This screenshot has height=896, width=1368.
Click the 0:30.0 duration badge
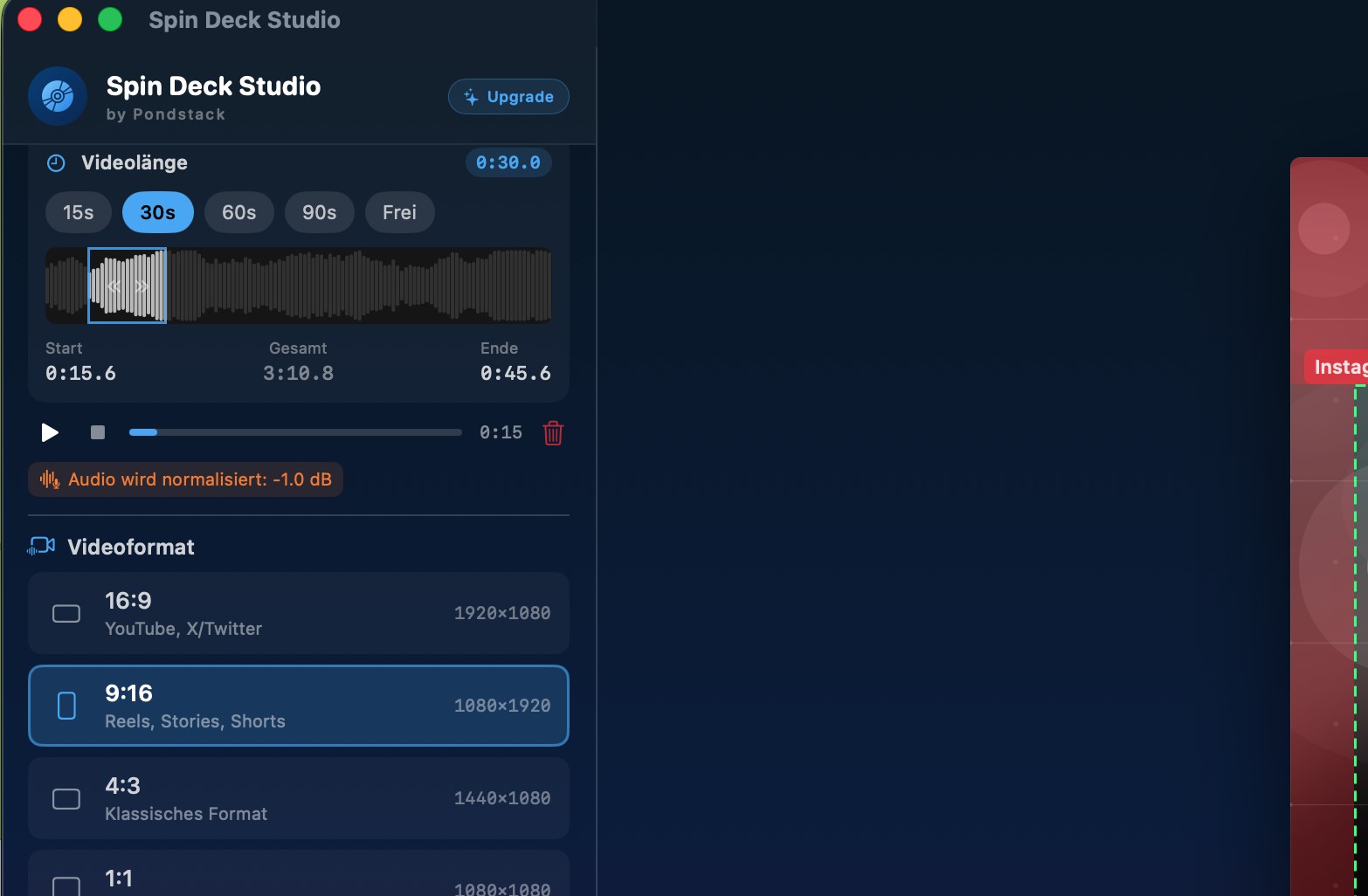click(508, 162)
